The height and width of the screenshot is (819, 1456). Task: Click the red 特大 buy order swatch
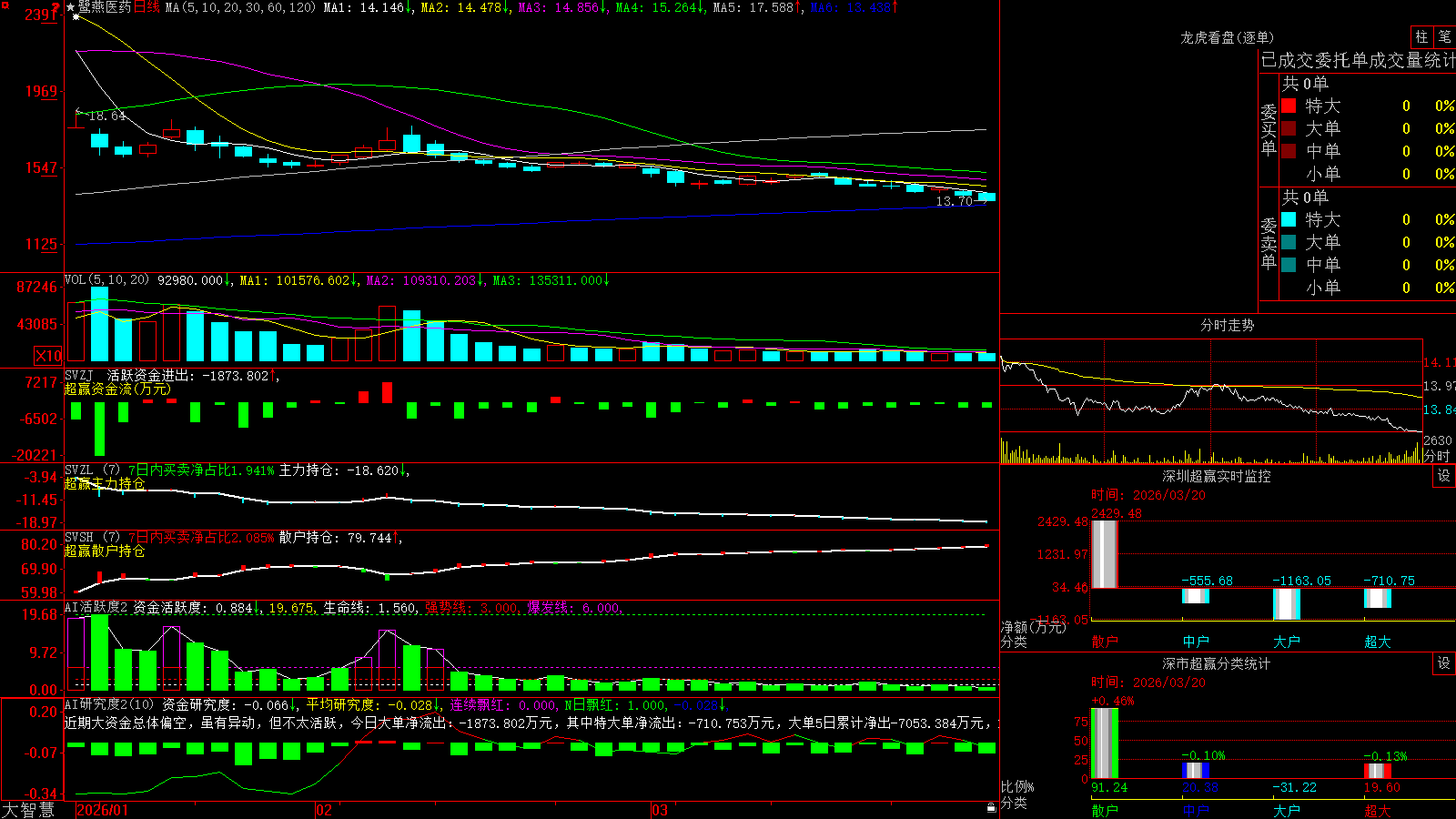[1289, 106]
